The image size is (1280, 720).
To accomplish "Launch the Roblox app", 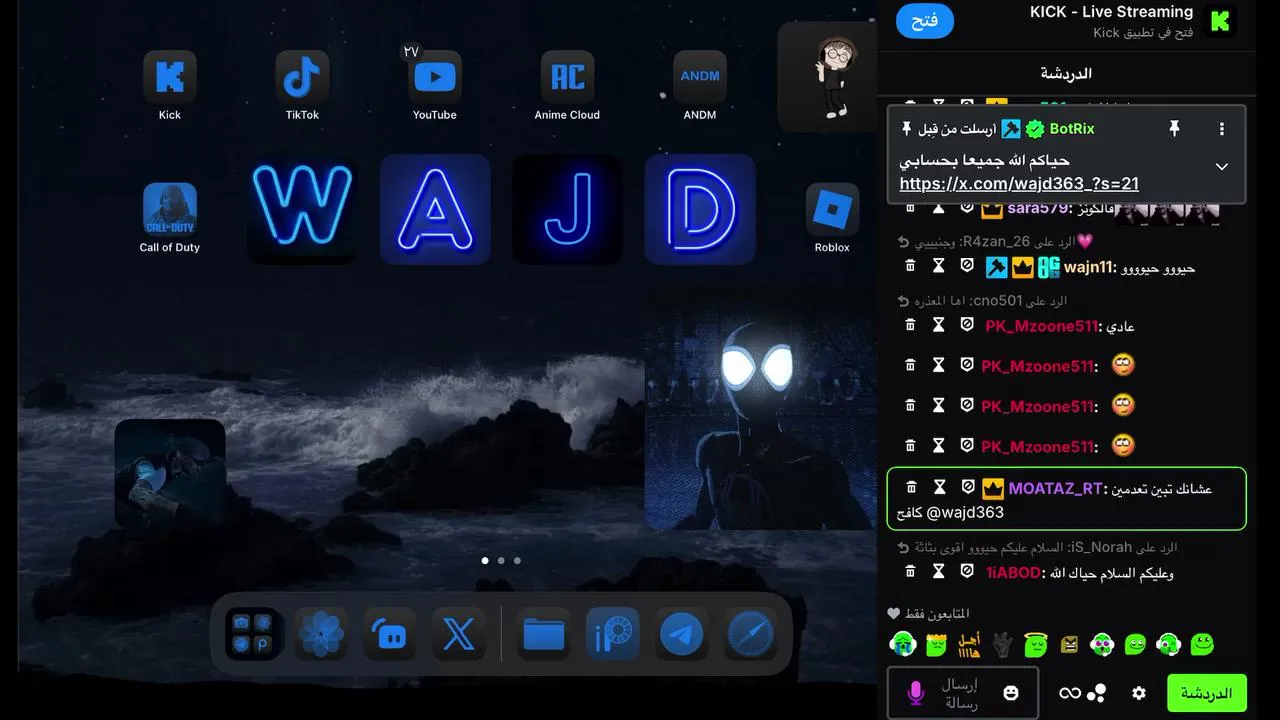I will coord(832,209).
